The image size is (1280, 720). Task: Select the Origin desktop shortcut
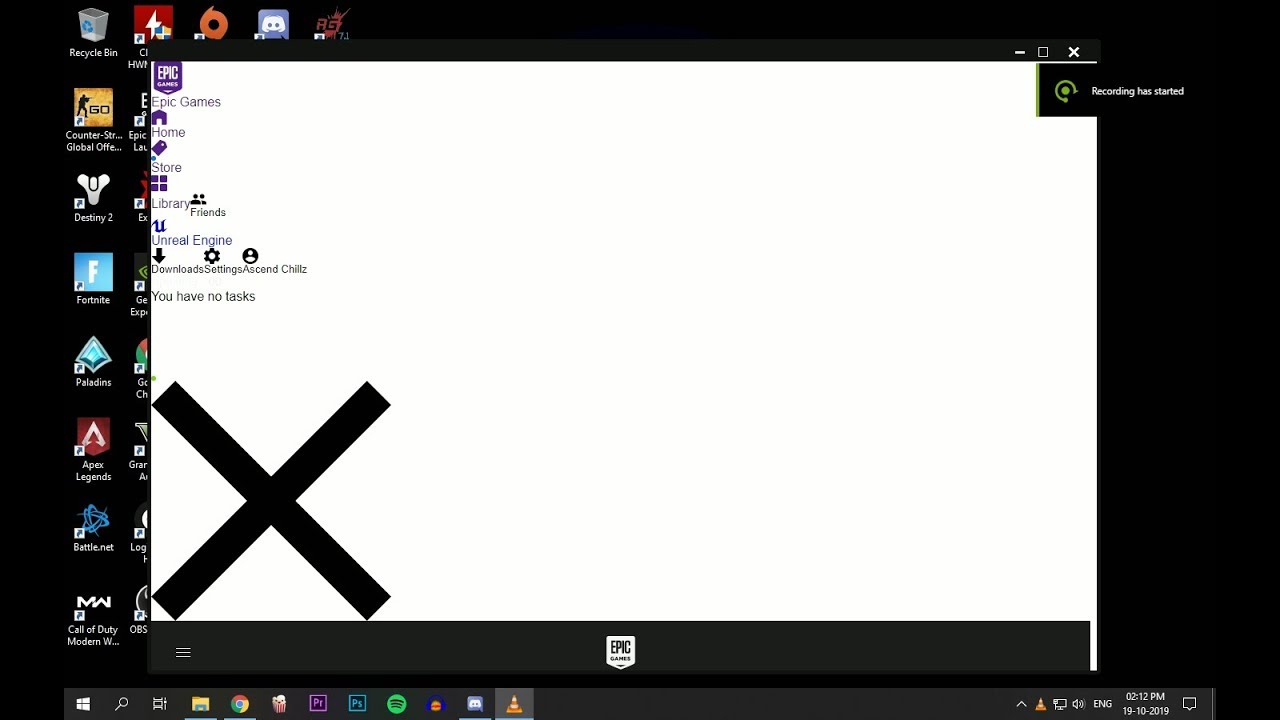pos(213,23)
